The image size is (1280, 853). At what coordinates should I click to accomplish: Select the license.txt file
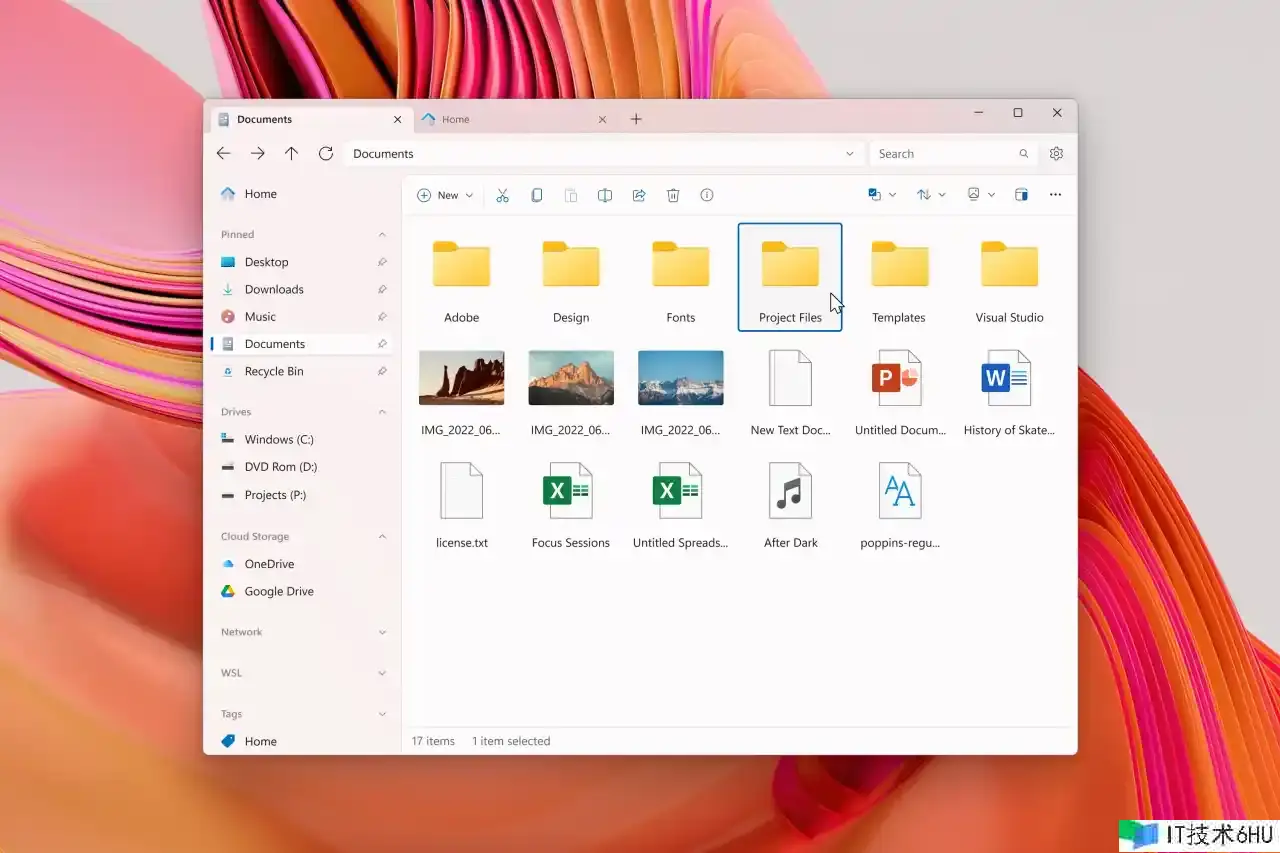point(461,503)
